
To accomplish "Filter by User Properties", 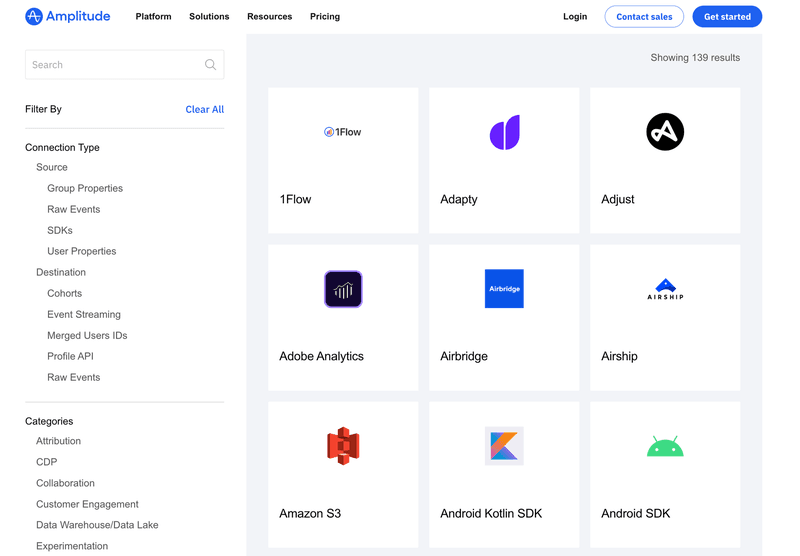I will pyautogui.click(x=82, y=251).
